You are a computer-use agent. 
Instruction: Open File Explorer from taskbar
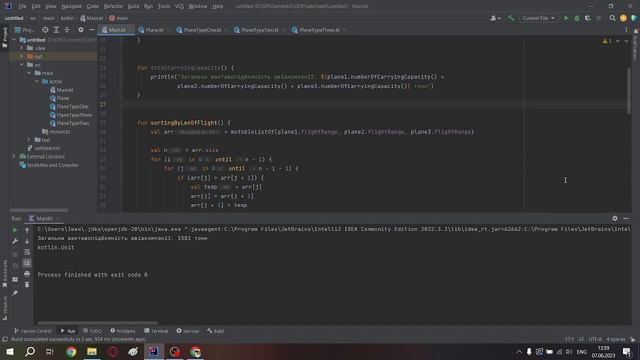(x=92, y=351)
